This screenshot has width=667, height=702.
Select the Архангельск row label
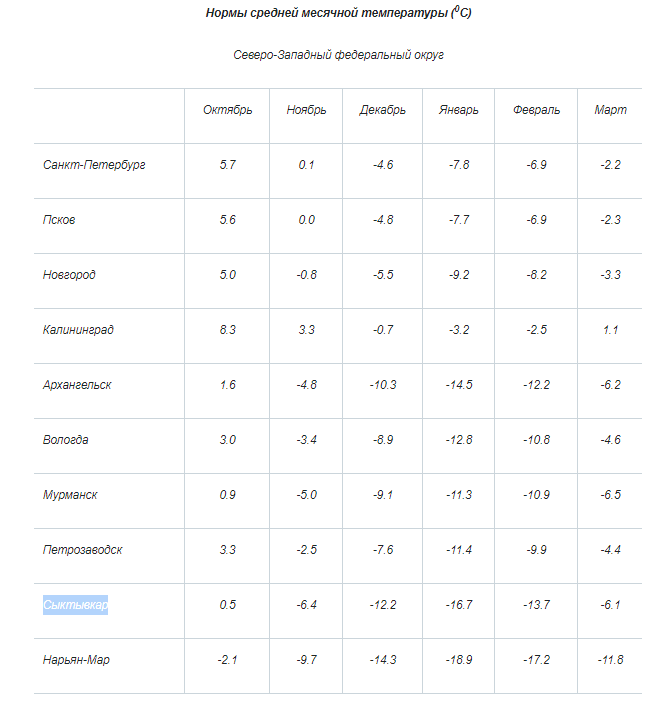[x=77, y=385]
